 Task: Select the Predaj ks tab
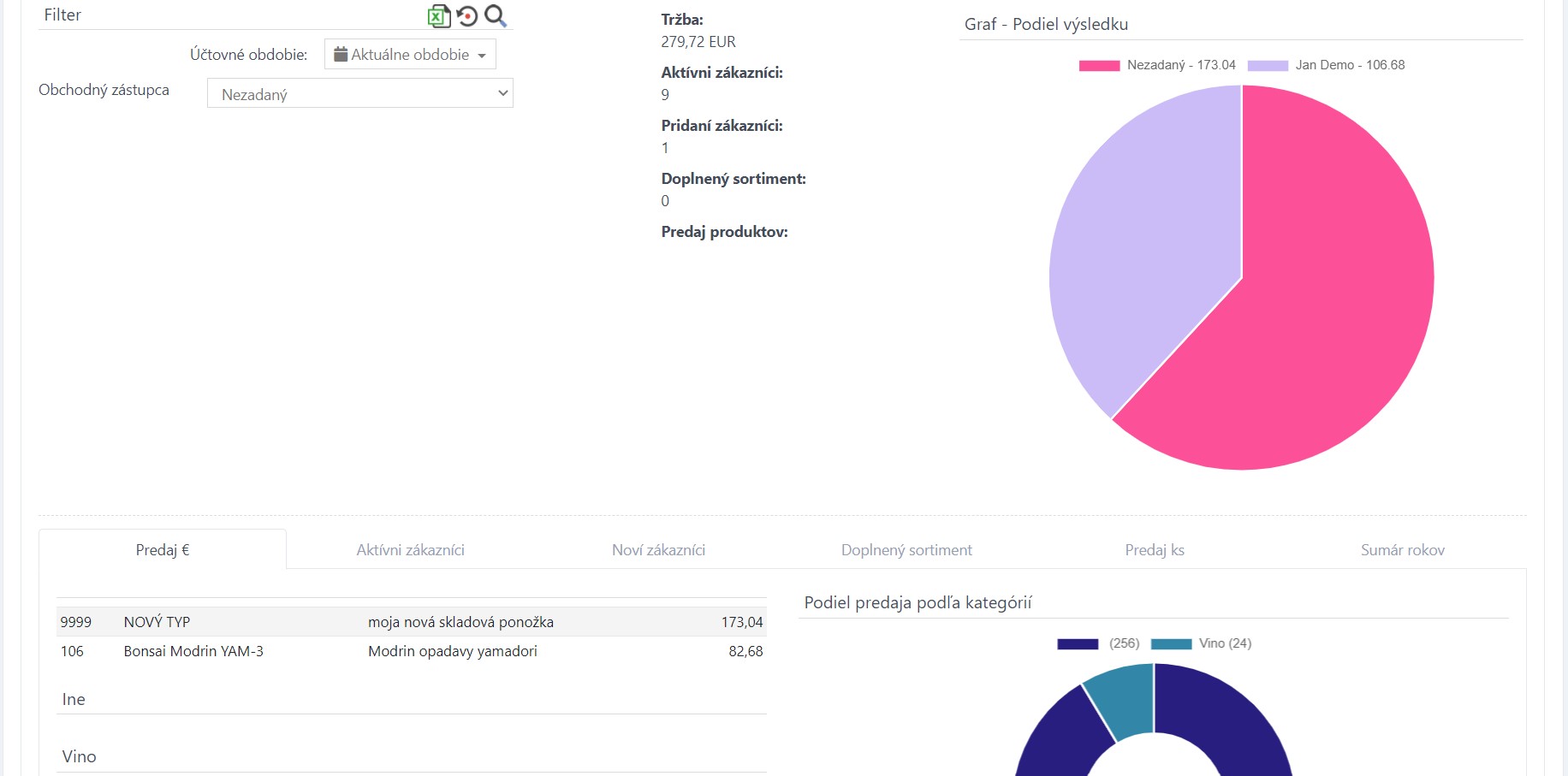coord(1155,549)
